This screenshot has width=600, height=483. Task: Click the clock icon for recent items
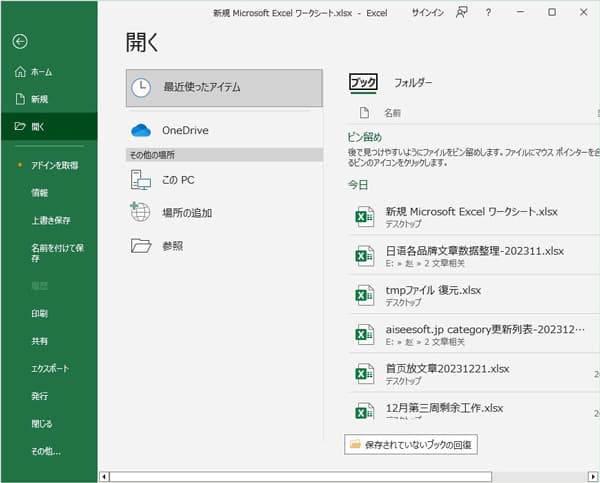141,88
